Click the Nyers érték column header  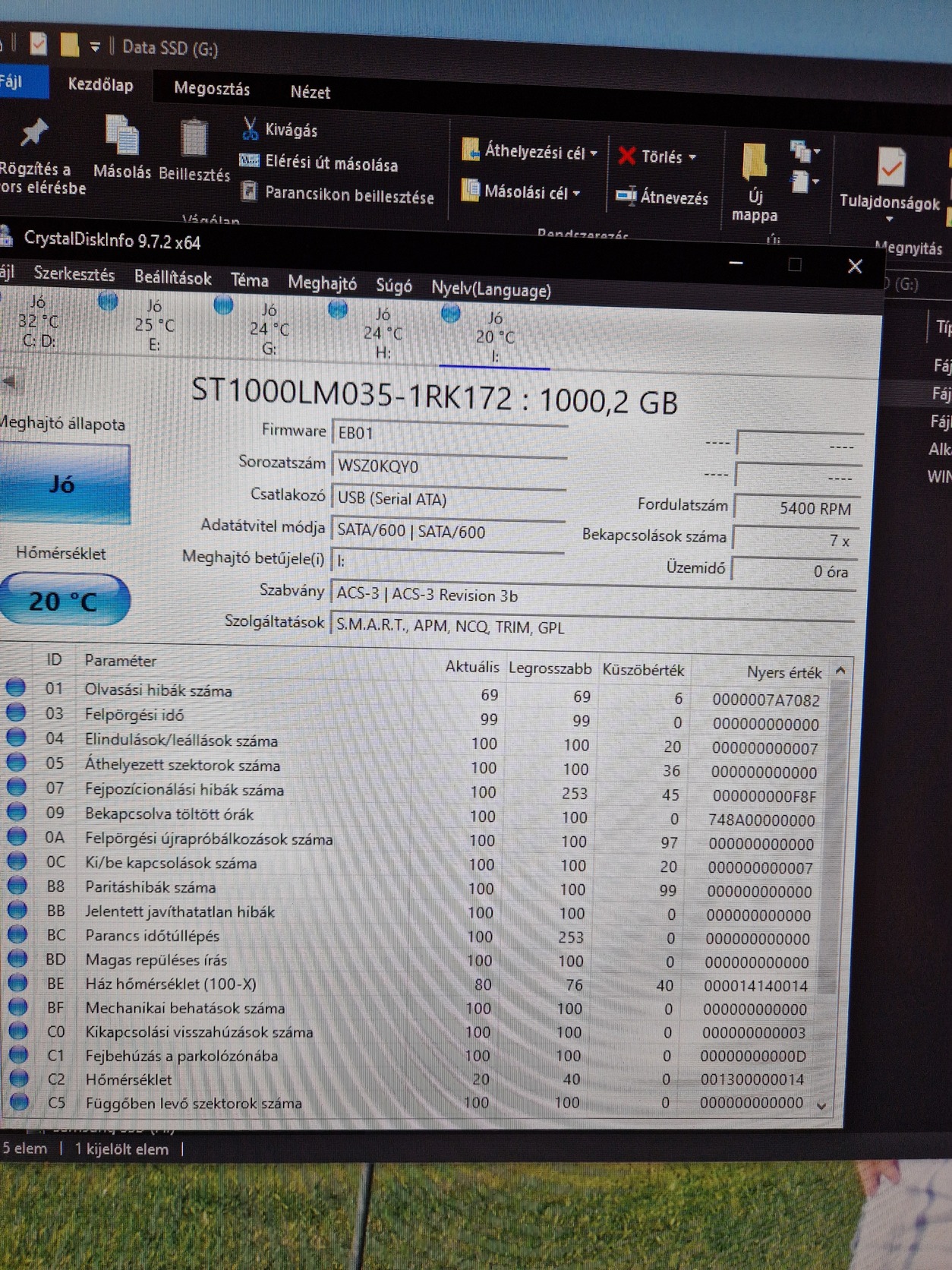point(783,672)
